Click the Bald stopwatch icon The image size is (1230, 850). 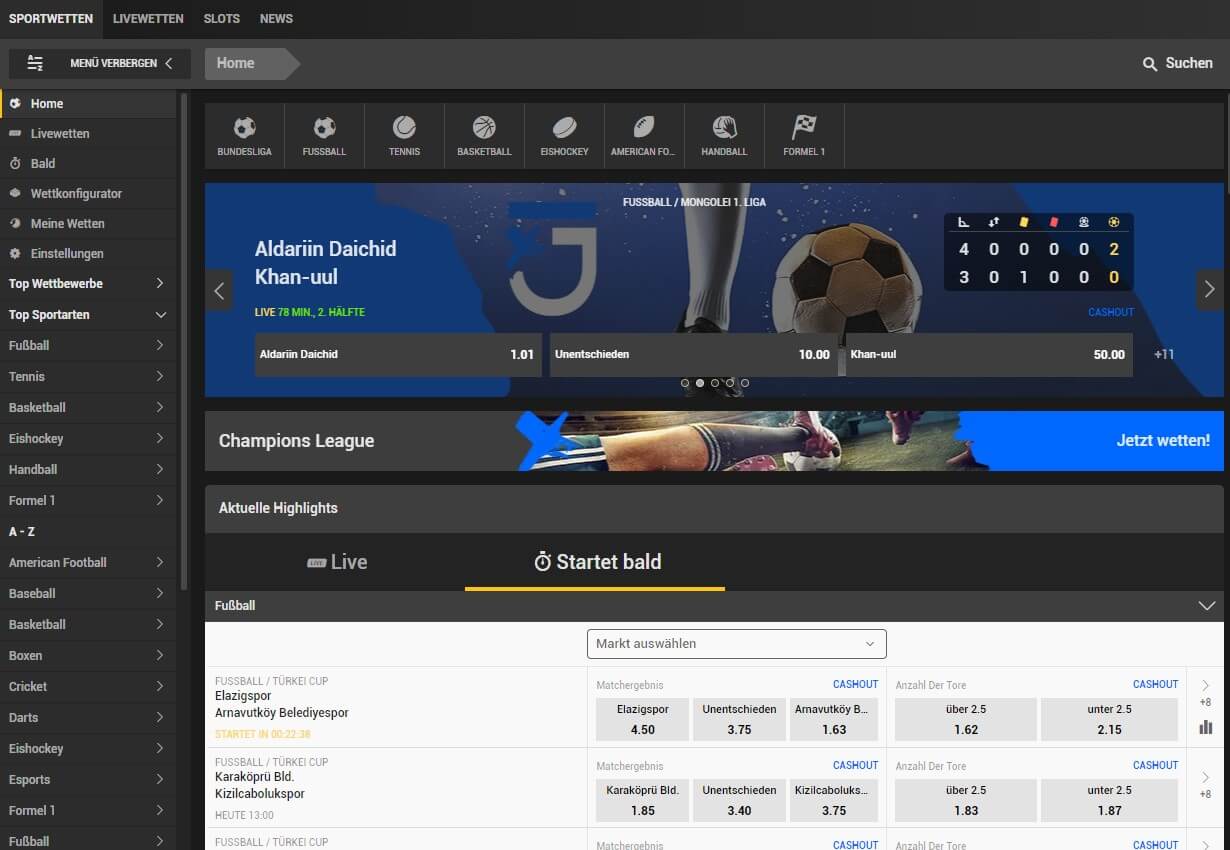pyautogui.click(x=15, y=163)
